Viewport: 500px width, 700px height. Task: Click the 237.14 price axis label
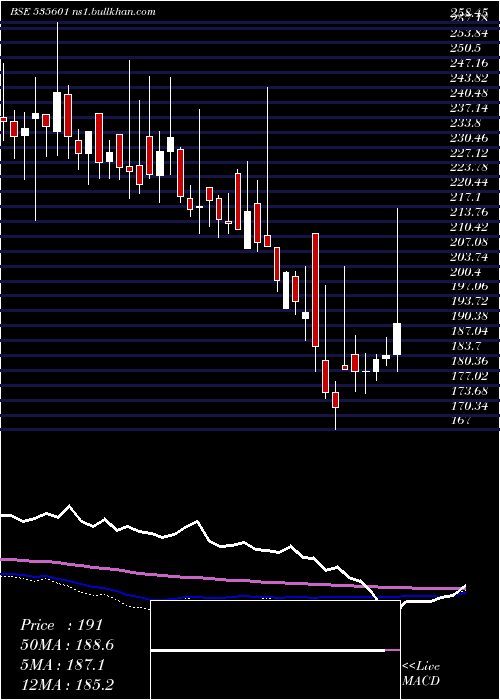[468, 108]
